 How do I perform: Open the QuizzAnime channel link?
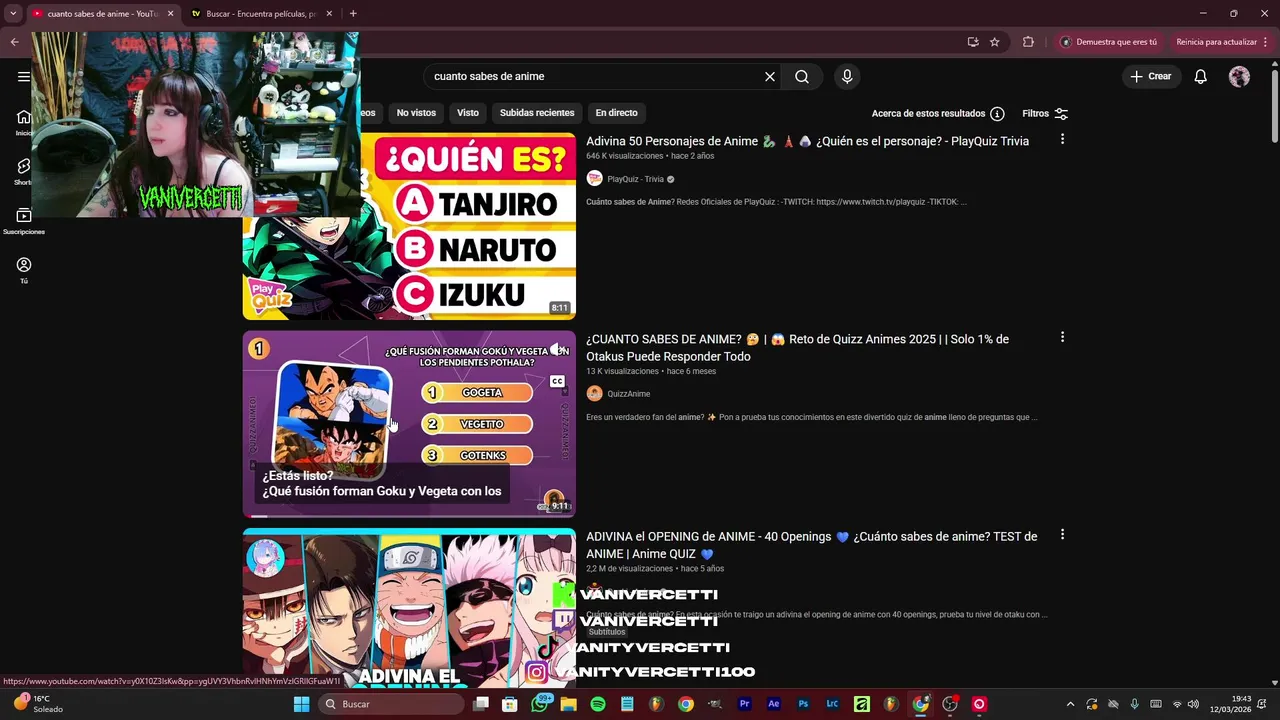coord(628,394)
